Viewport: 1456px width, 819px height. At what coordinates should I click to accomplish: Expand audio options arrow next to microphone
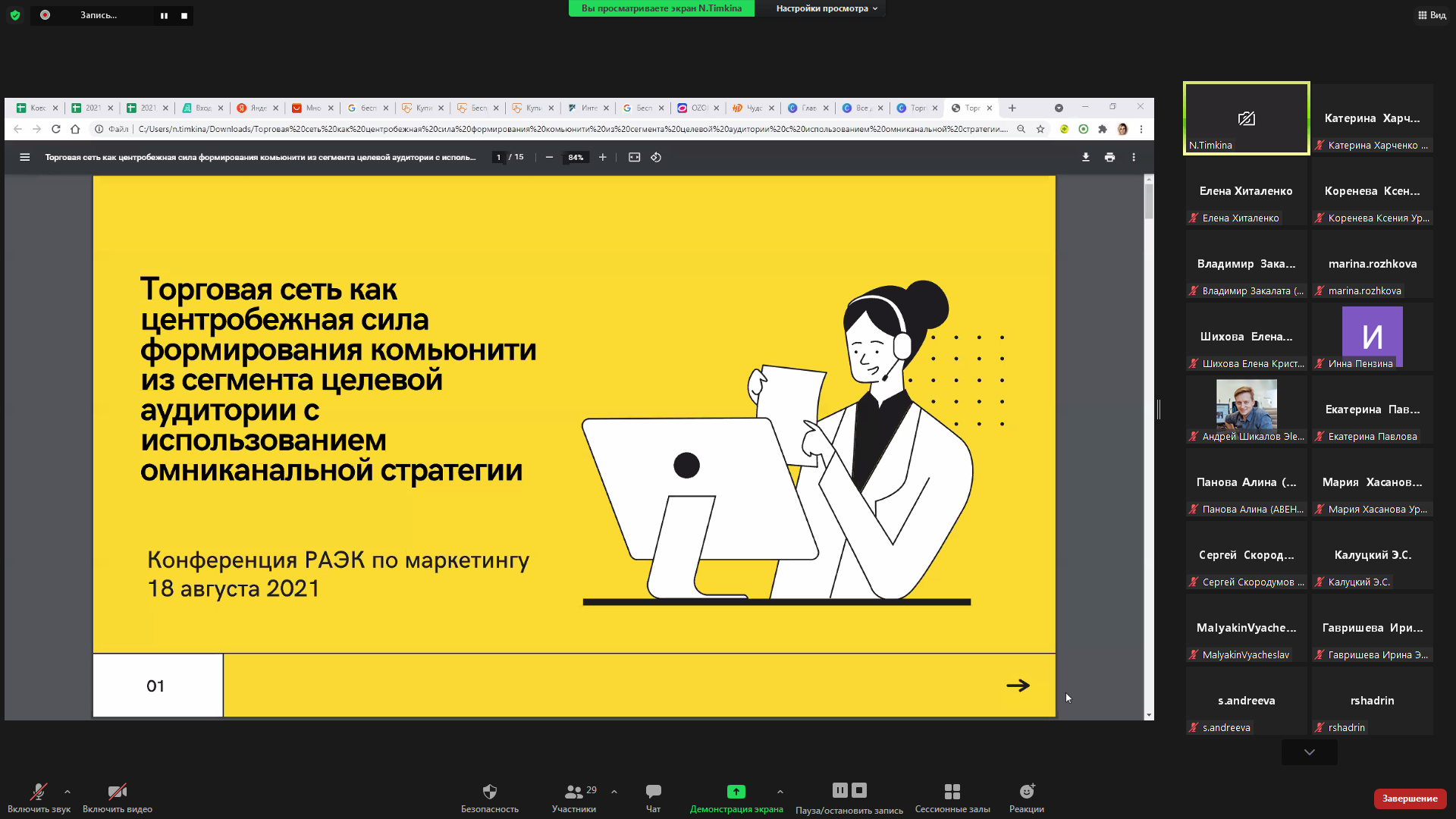click(67, 792)
